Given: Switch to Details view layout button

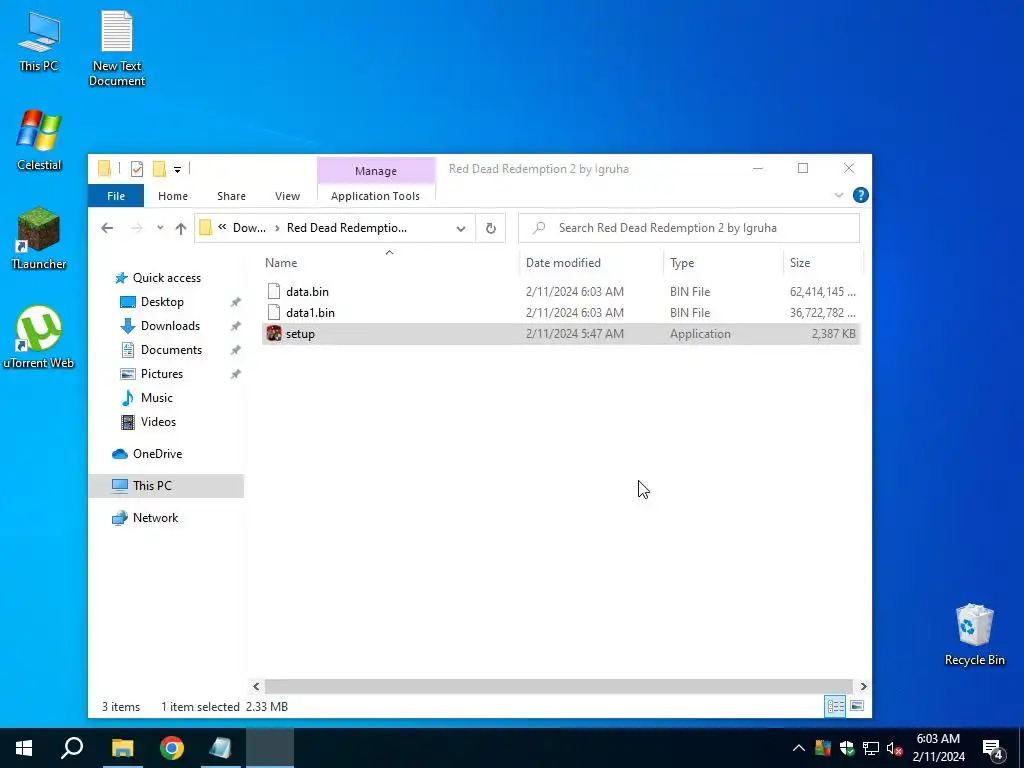Looking at the screenshot, I should (x=835, y=707).
